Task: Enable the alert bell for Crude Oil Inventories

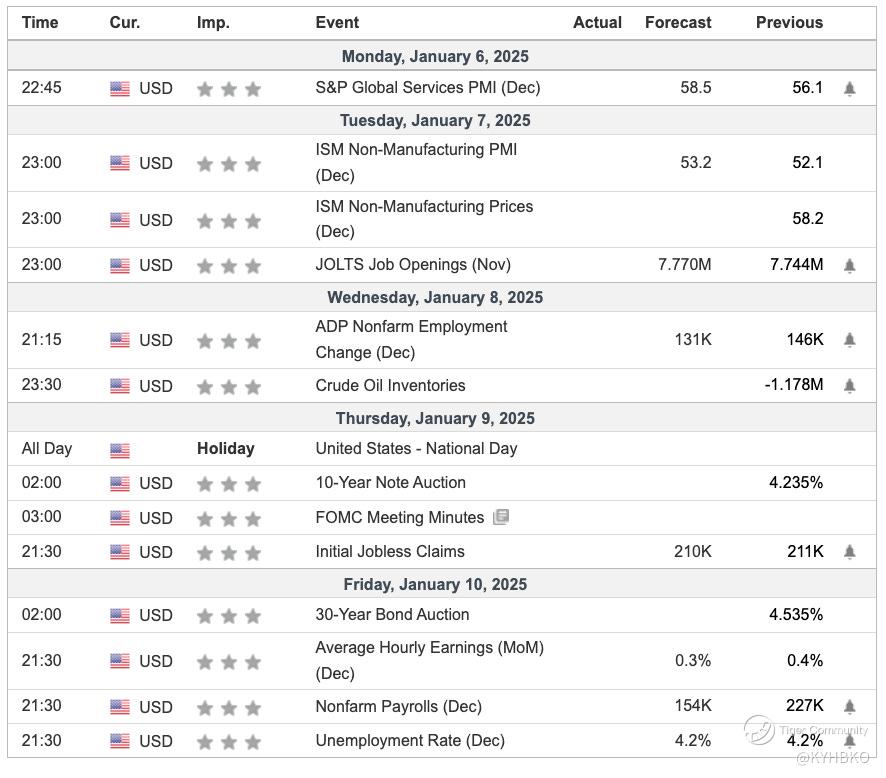Action: coord(849,386)
